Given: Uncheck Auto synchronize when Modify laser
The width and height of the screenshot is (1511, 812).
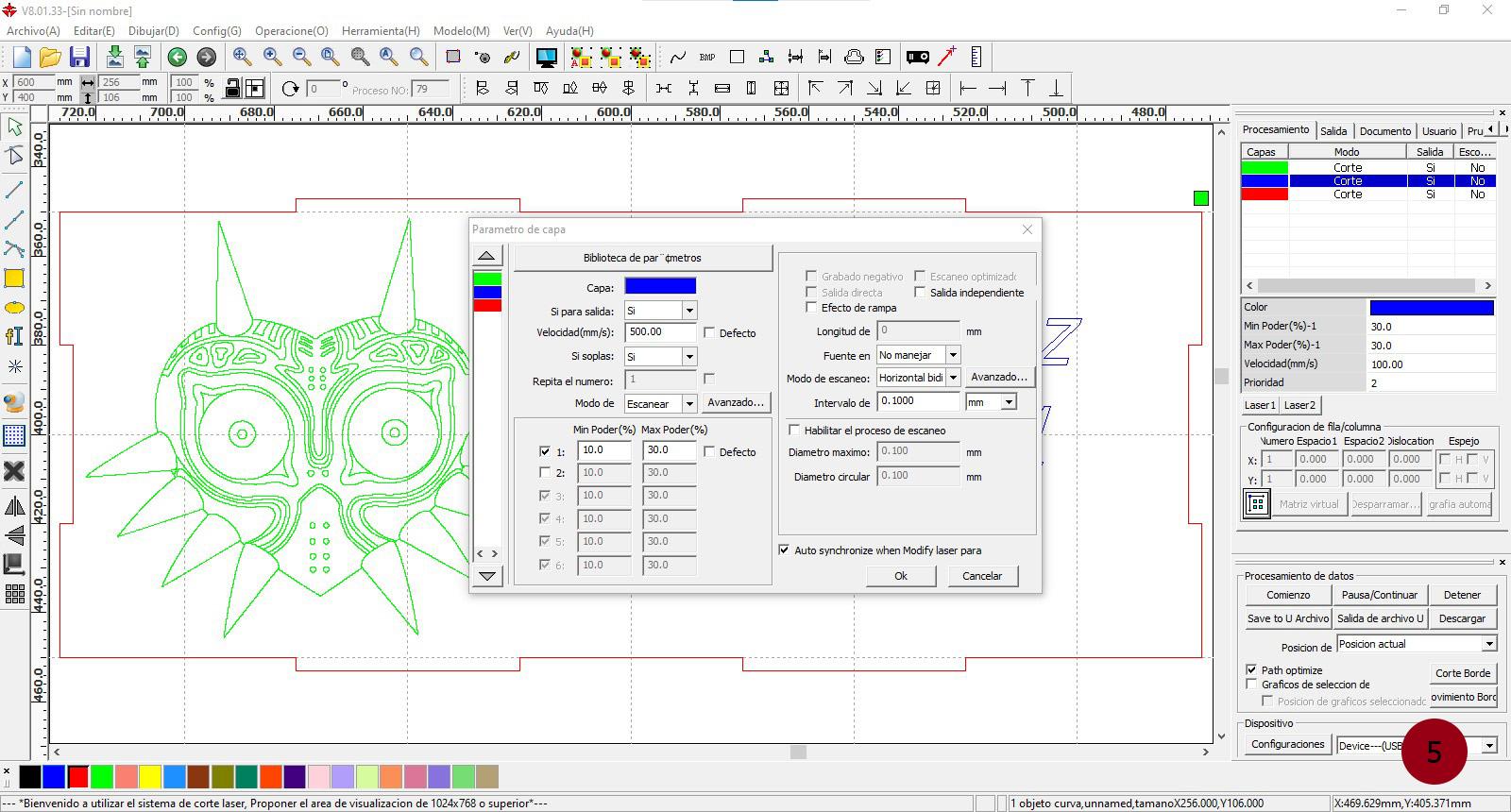Looking at the screenshot, I should coord(784,550).
